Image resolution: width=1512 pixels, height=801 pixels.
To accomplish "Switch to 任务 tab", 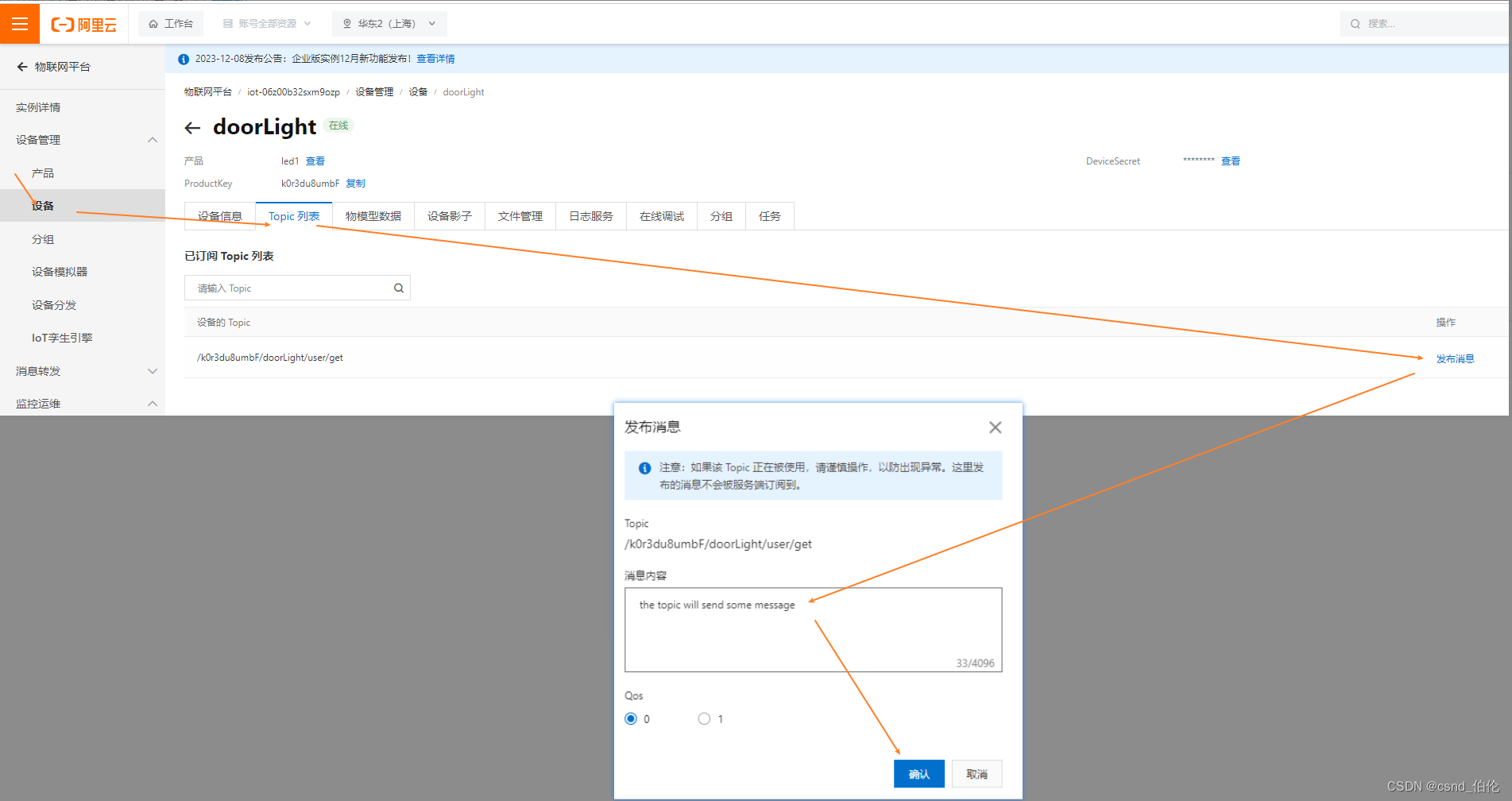I will coord(770,216).
